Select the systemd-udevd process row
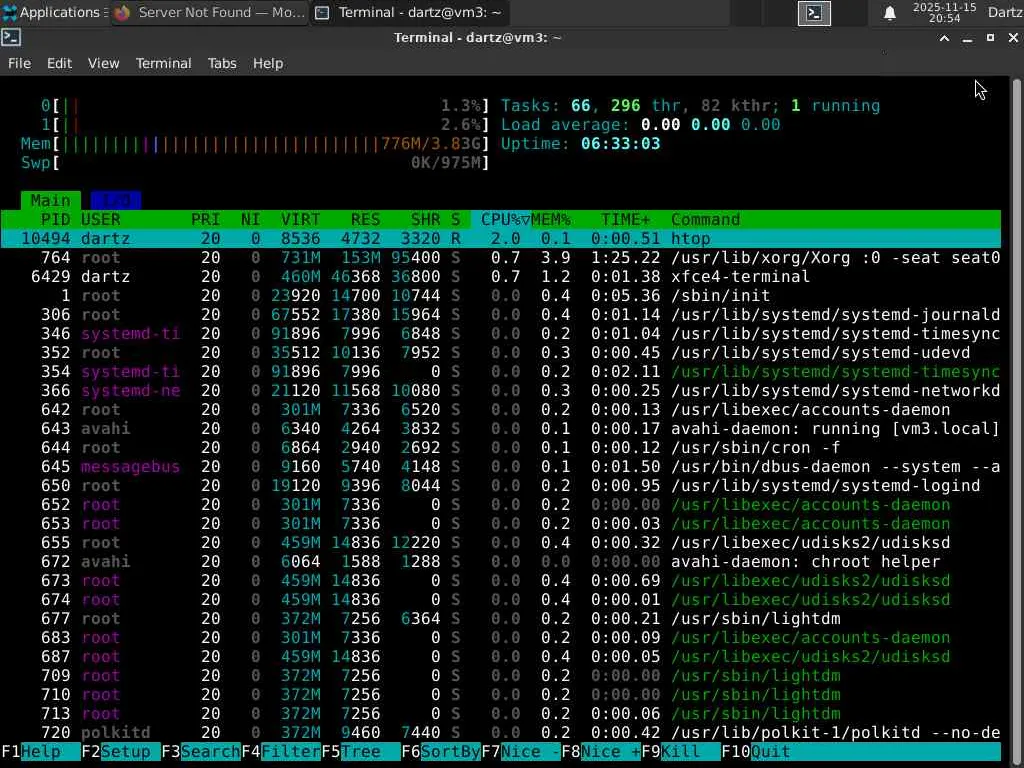Viewport: 1024px width, 768px height. click(501, 353)
